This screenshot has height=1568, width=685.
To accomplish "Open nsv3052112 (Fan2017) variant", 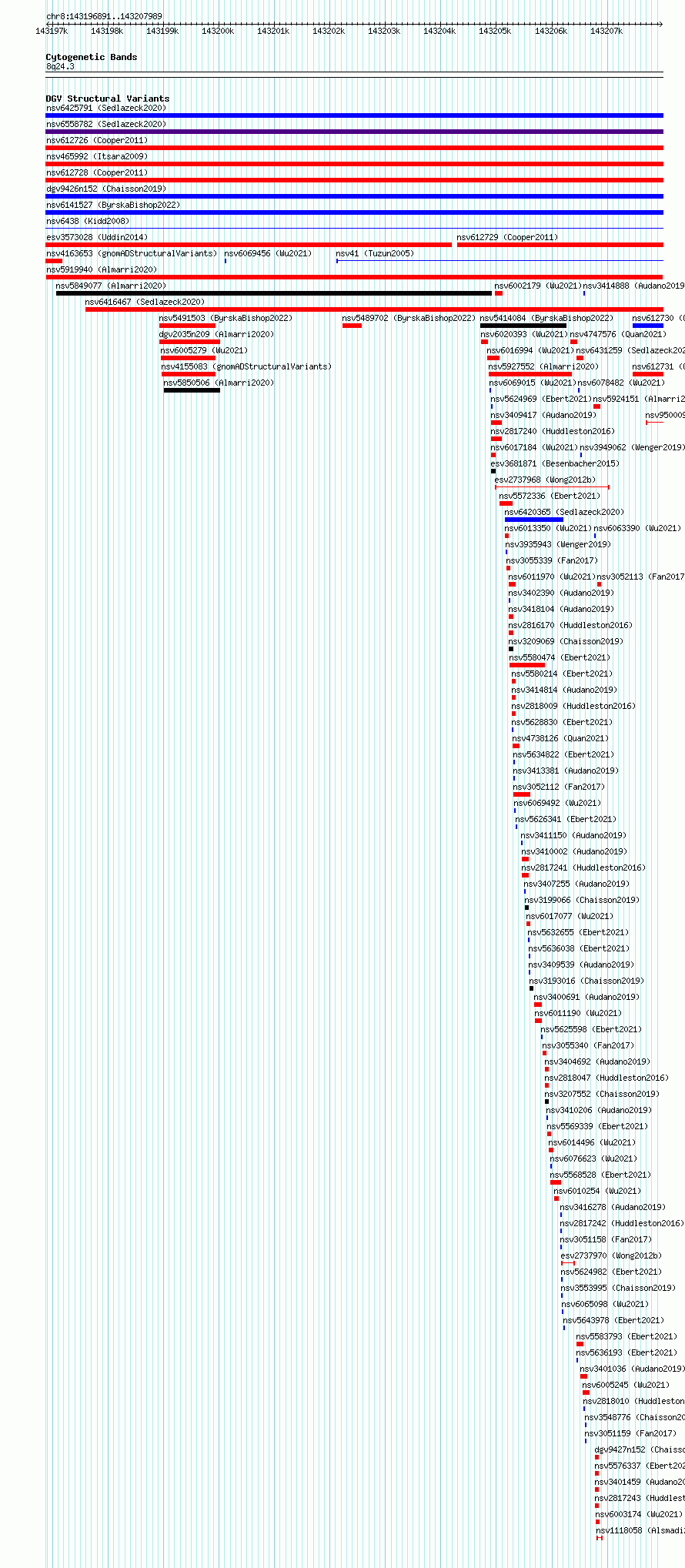I will pyautogui.click(x=560, y=787).
